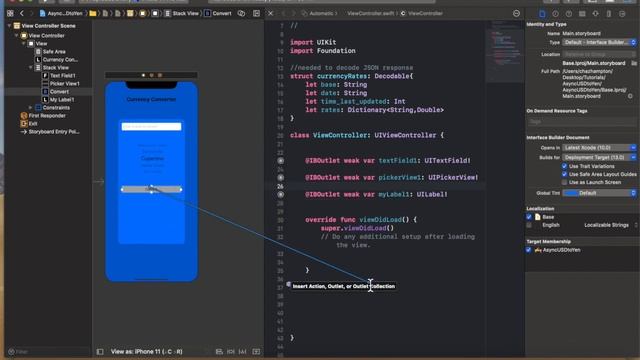Open the related items grid menu icon
This screenshot has width=640, height=360.
click(10, 13)
